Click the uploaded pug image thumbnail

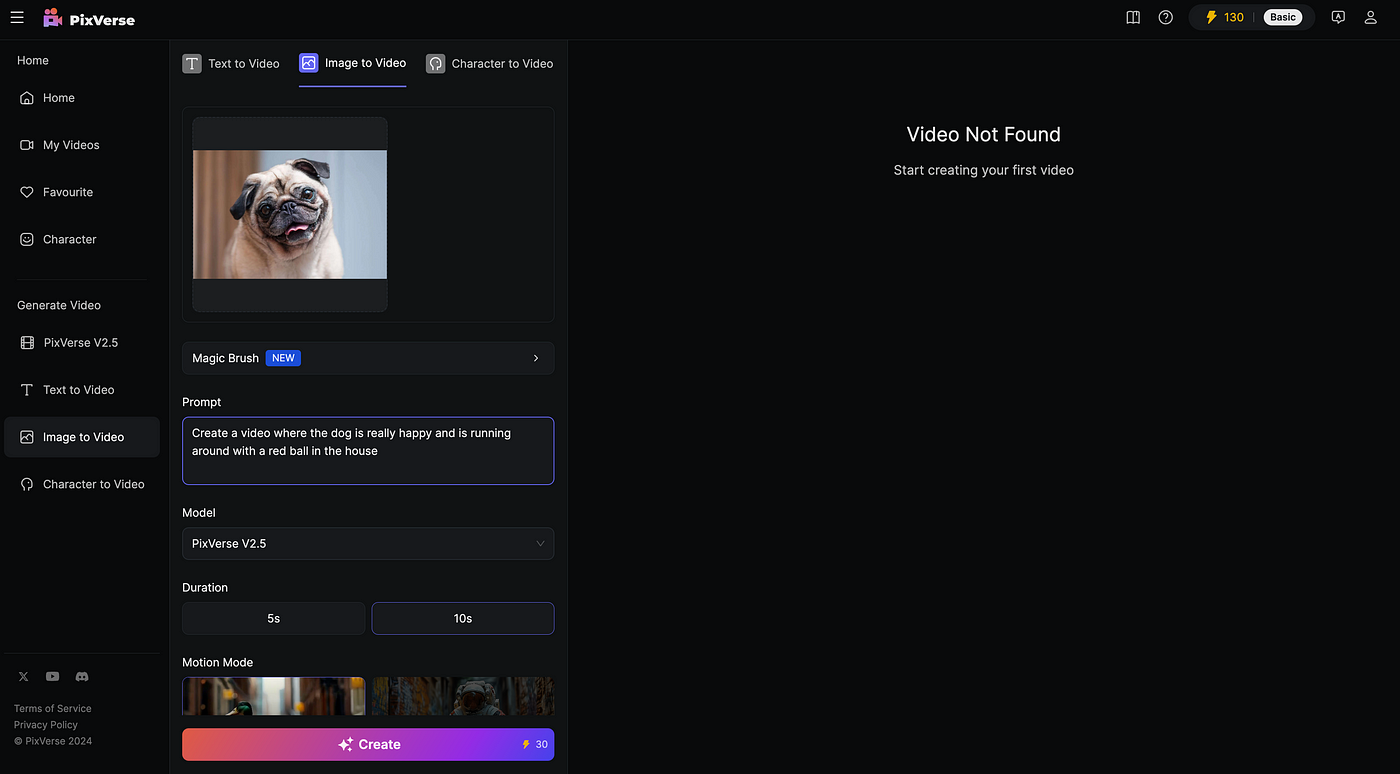click(x=290, y=214)
